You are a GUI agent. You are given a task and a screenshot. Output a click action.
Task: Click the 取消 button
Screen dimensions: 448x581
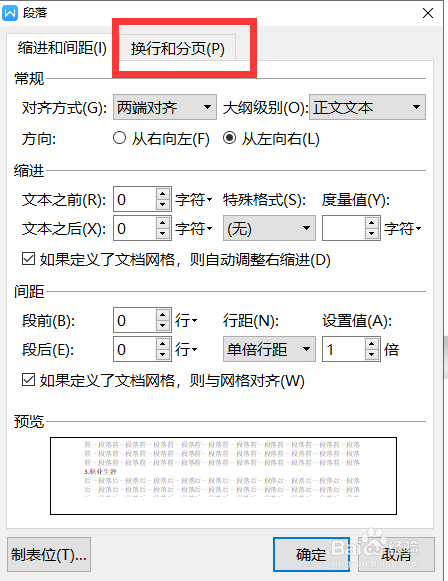[x=396, y=555]
